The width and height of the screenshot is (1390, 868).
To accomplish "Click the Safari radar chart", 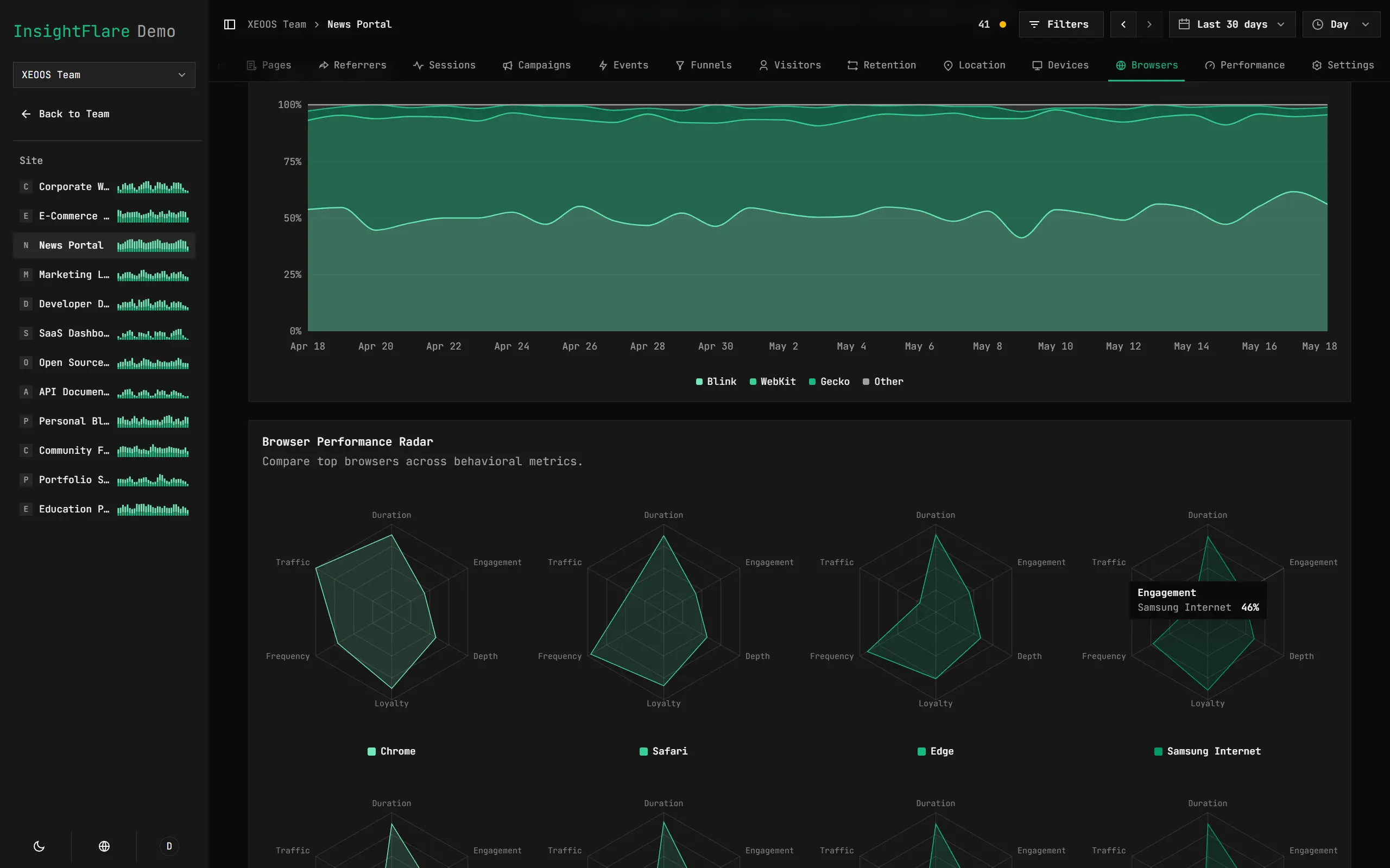I will click(664, 611).
